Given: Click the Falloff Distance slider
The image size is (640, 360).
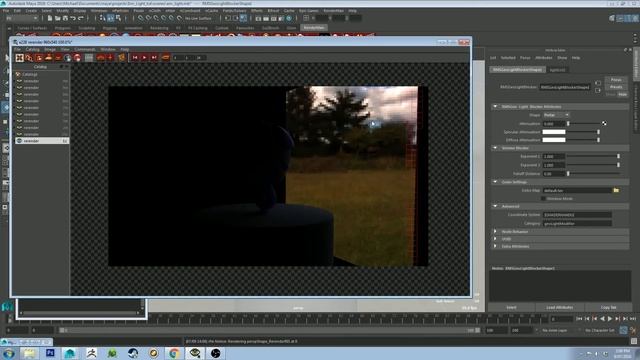Looking at the screenshot, I should (x=593, y=173).
